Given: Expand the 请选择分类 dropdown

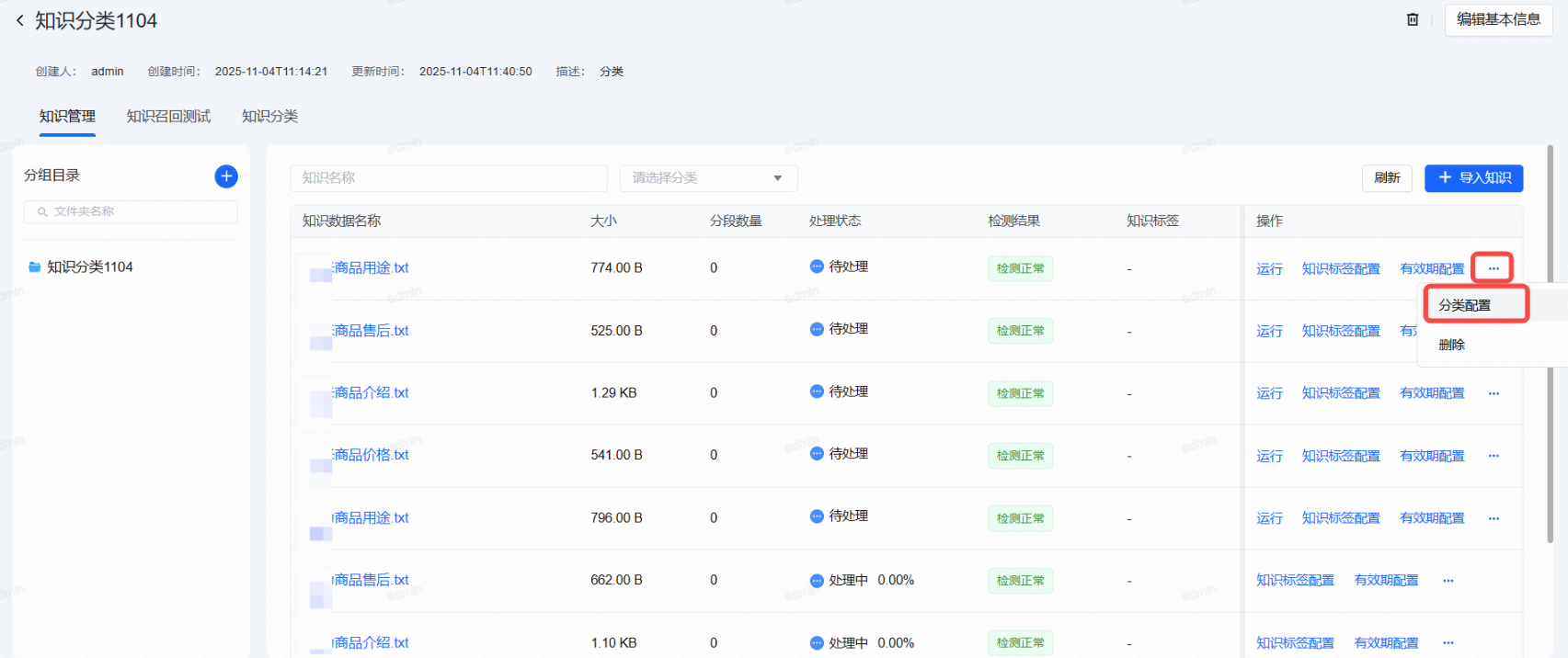Looking at the screenshot, I should pyautogui.click(x=708, y=178).
